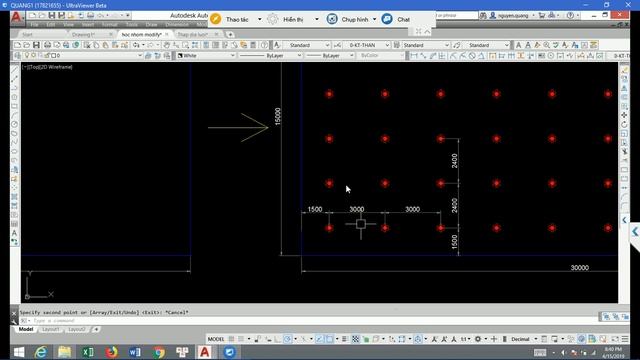Toggle Clean Screen icon in status bar
This screenshot has height=360, width=640.
615,339
